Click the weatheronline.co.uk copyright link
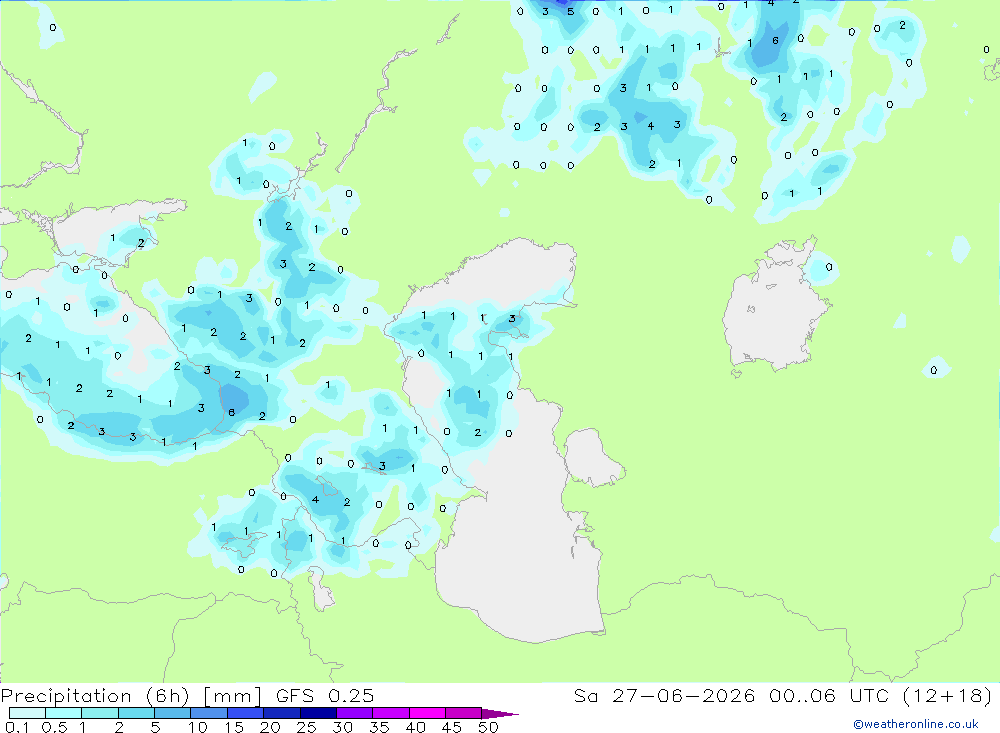The width and height of the screenshot is (1000, 733). click(916, 724)
